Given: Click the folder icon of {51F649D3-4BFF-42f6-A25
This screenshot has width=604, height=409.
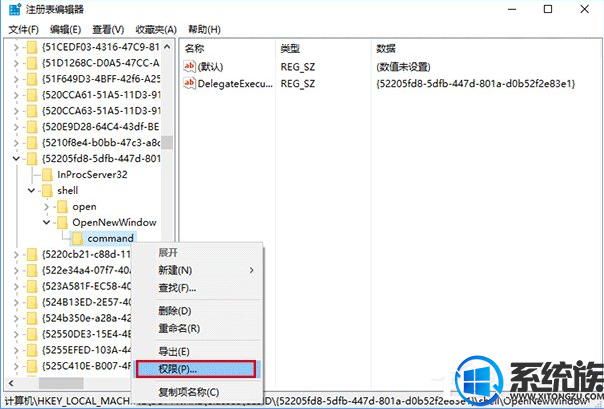Looking at the screenshot, I should pyautogui.click(x=32, y=79).
